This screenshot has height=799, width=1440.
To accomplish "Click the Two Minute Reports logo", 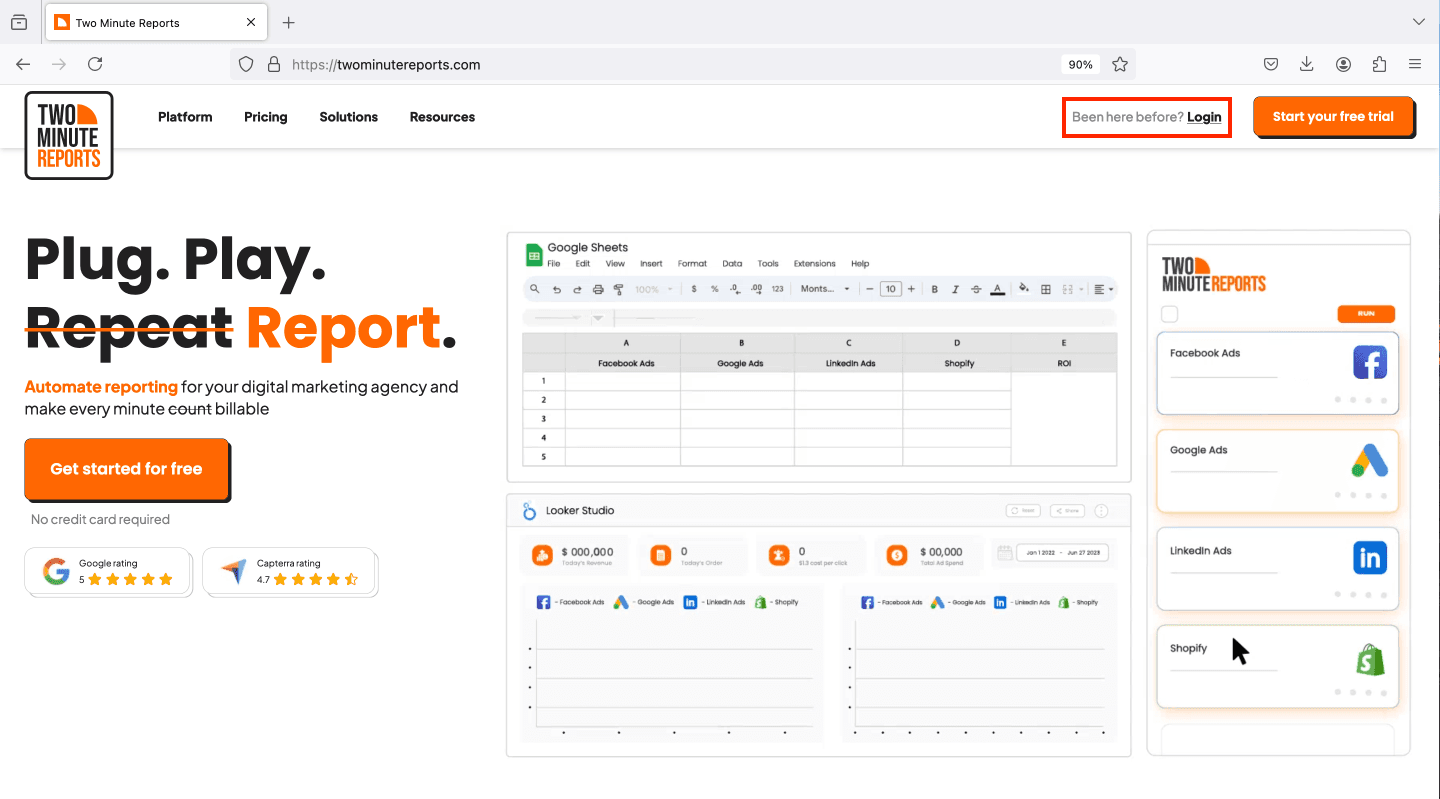I will click(x=69, y=136).
